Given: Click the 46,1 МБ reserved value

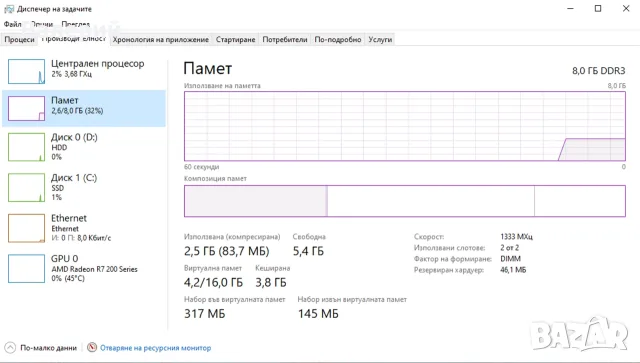Looking at the screenshot, I should [513, 270].
